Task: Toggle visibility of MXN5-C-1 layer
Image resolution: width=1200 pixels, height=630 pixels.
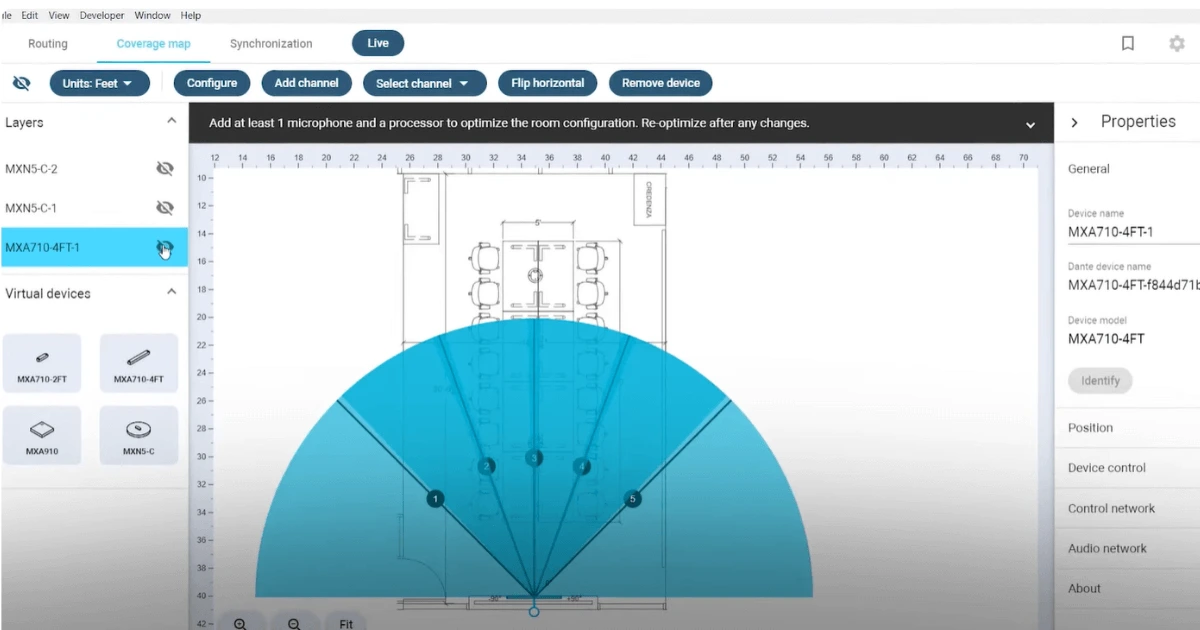Action: click(x=165, y=208)
